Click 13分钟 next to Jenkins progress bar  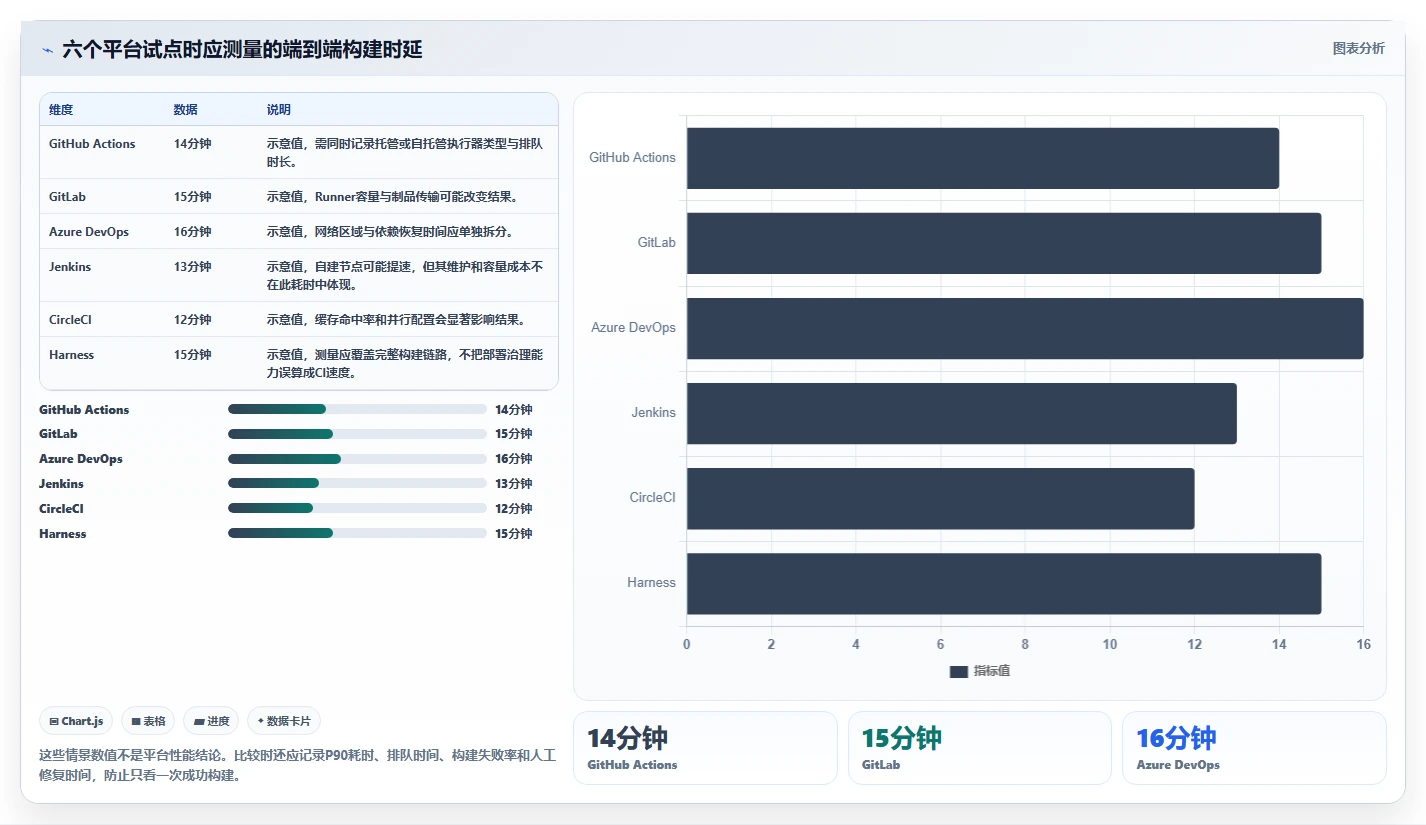(514, 484)
